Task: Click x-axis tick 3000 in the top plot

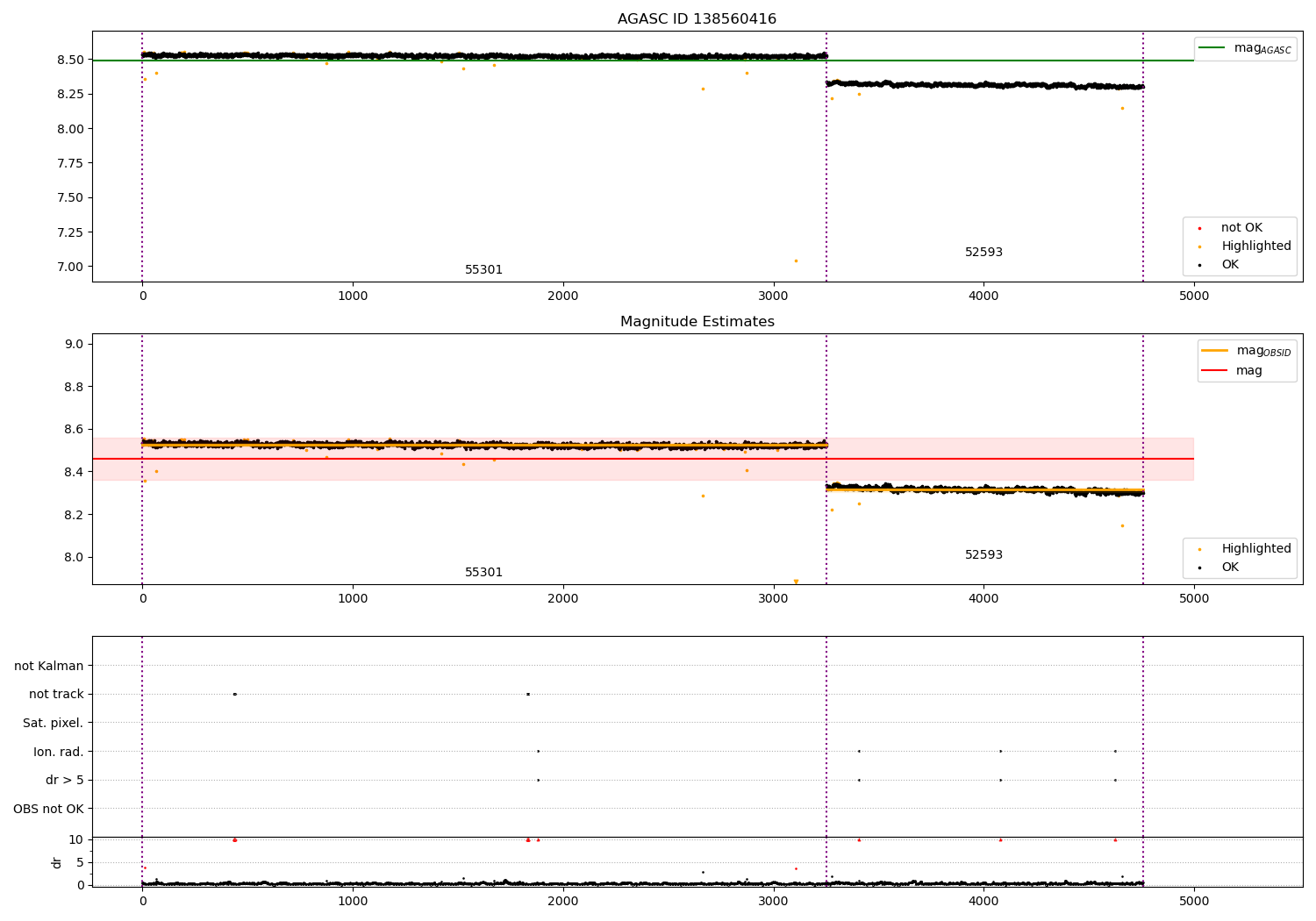Action: tap(773, 296)
